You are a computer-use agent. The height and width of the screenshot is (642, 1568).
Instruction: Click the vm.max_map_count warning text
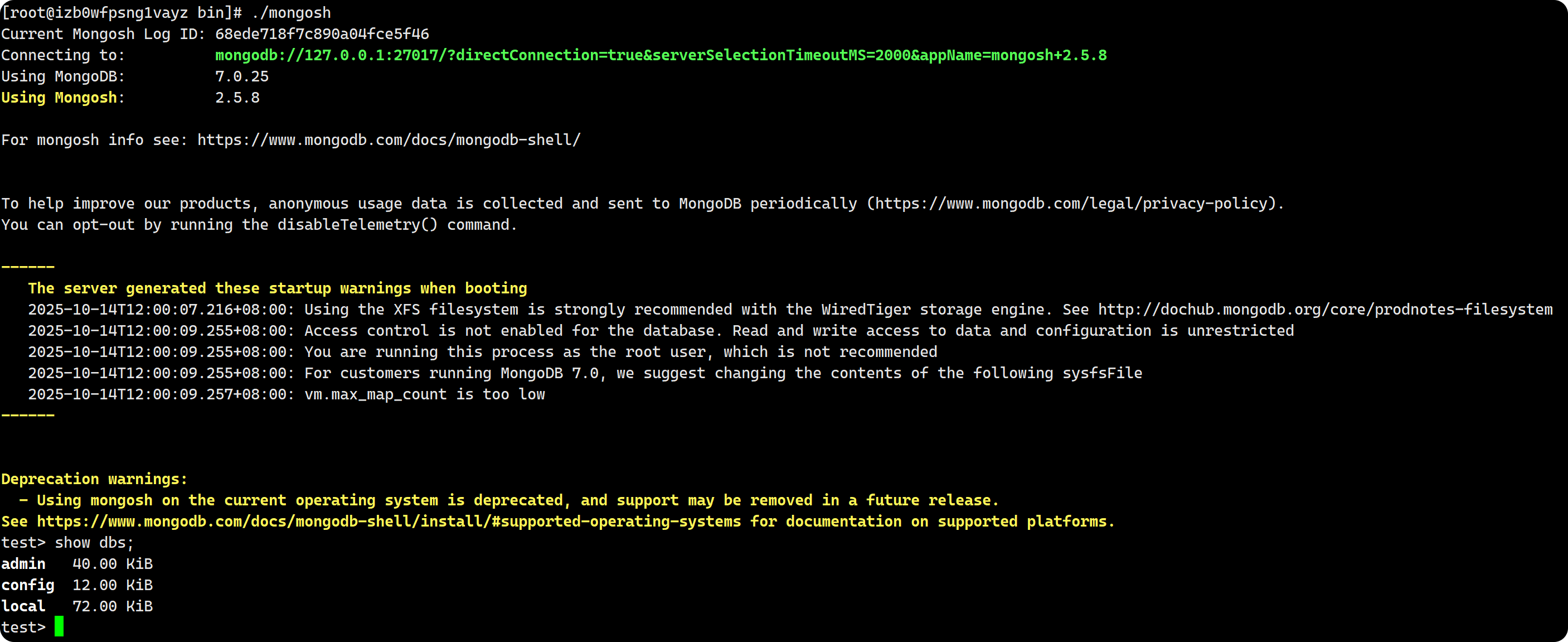click(424, 394)
